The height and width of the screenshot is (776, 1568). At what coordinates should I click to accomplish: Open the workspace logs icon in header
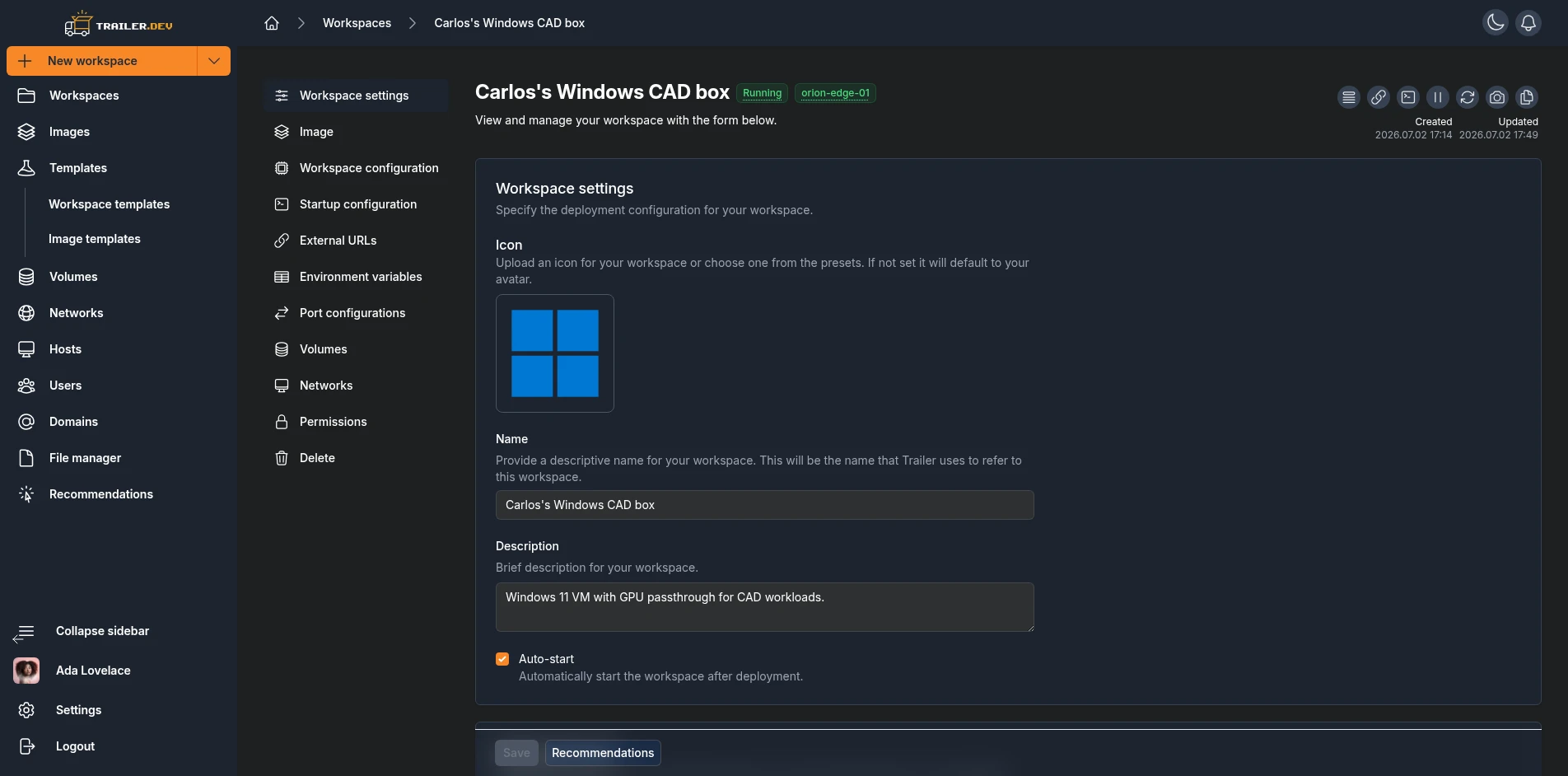(1349, 97)
